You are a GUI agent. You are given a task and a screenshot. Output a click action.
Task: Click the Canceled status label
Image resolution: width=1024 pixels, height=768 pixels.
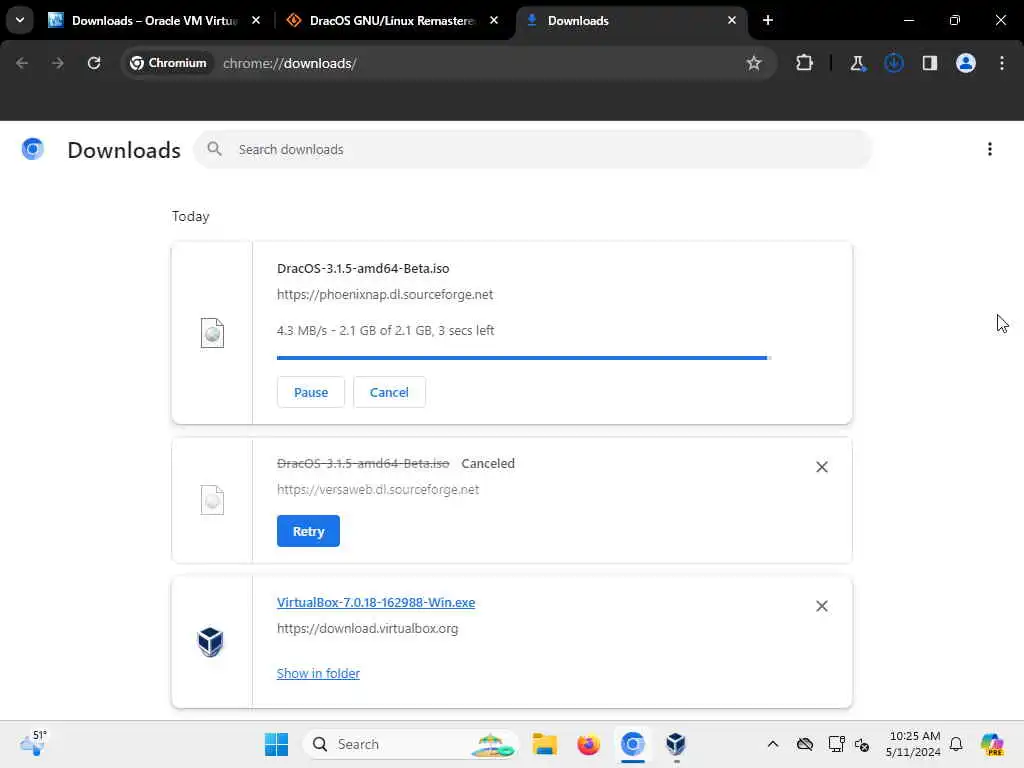point(488,464)
